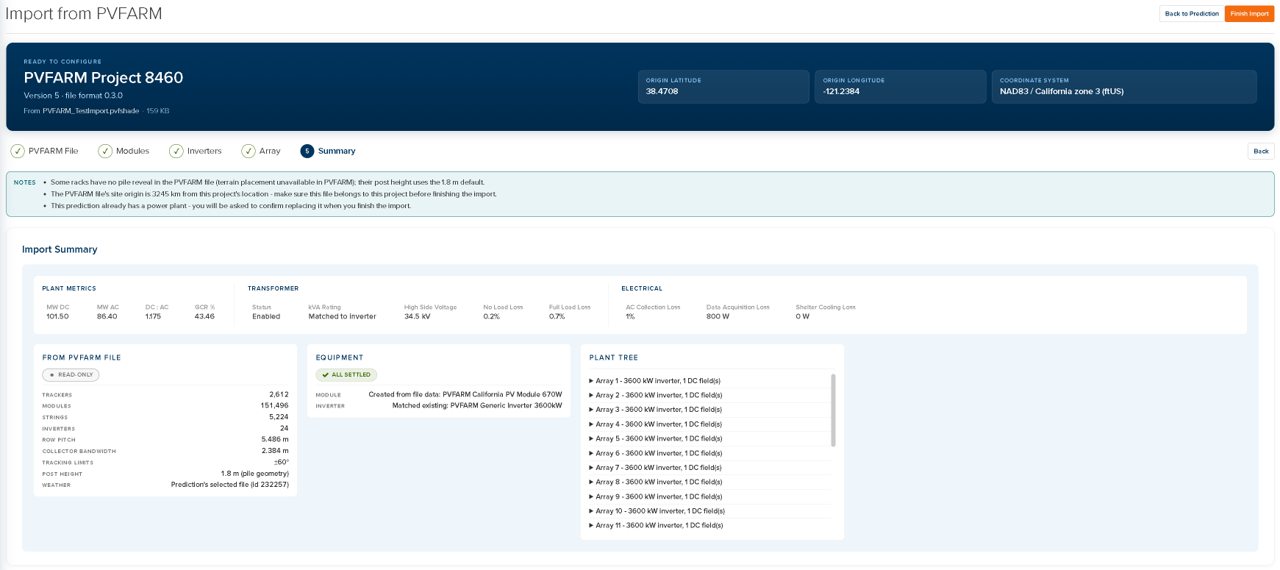Screen dimensions: 1280x570
Task: Click the note about replacing the power plant
Action: pos(231,206)
